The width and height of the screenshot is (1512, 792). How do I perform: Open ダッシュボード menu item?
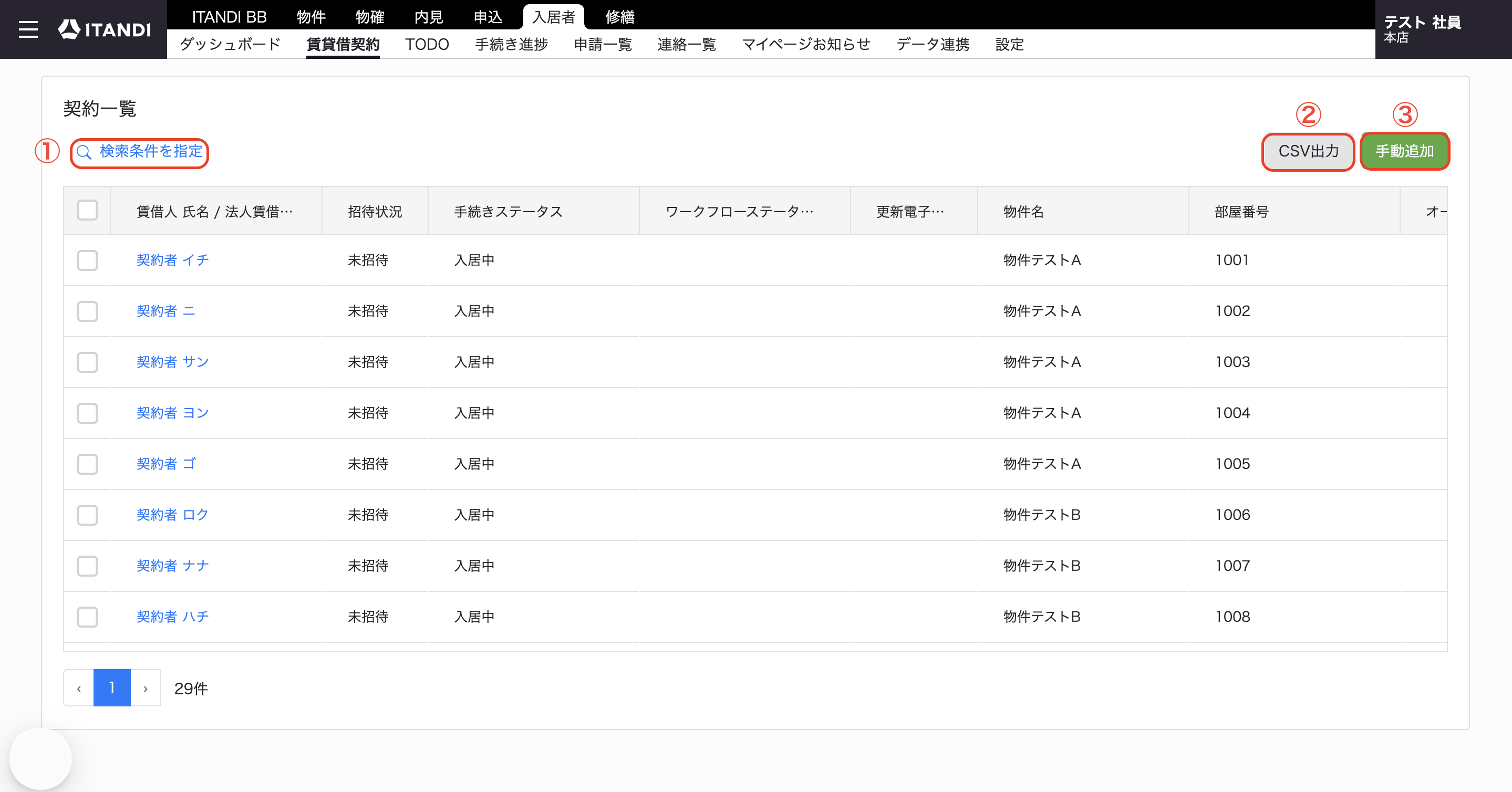[x=230, y=45]
